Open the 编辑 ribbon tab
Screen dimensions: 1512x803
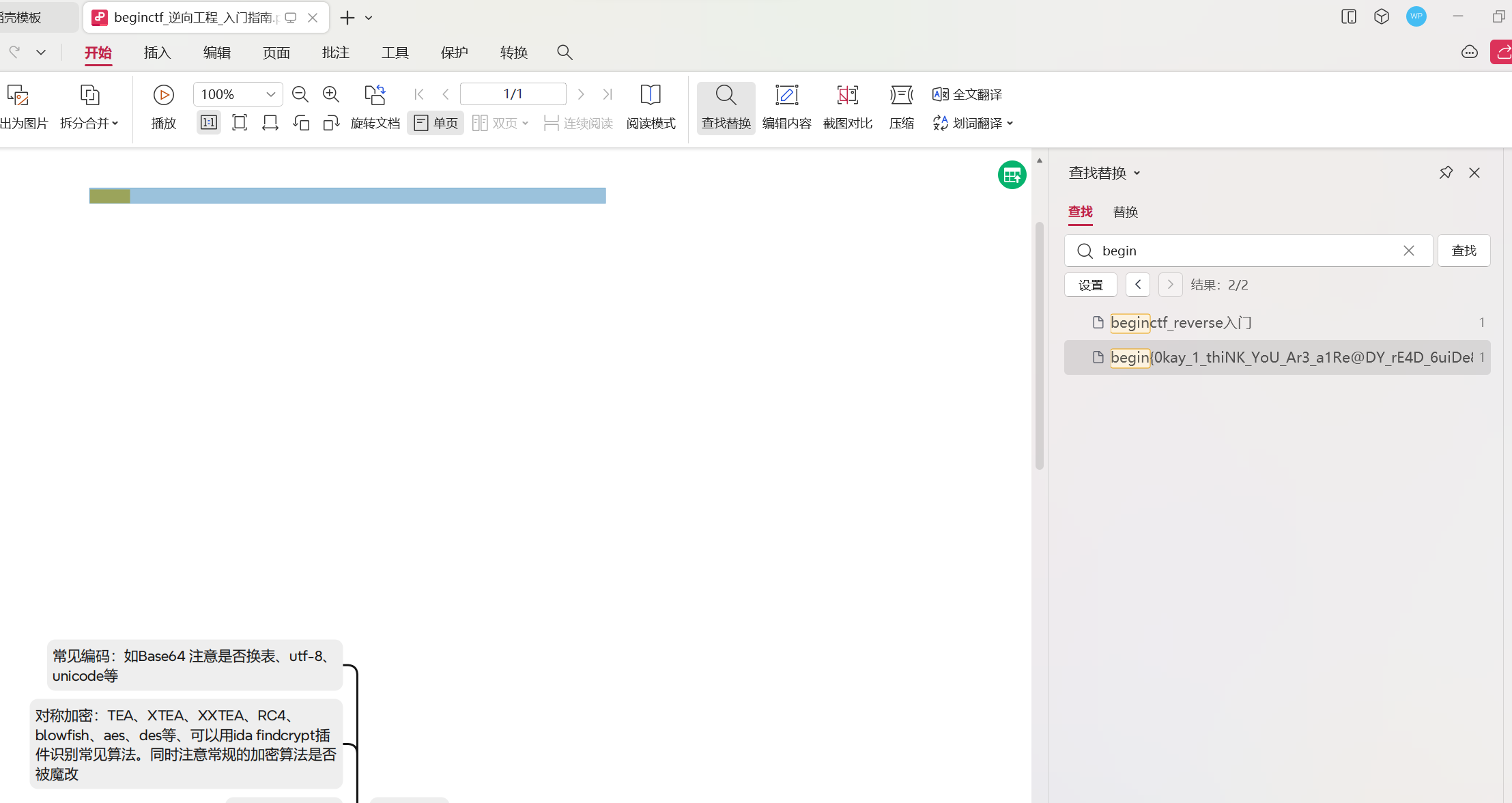click(x=217, y=53)
